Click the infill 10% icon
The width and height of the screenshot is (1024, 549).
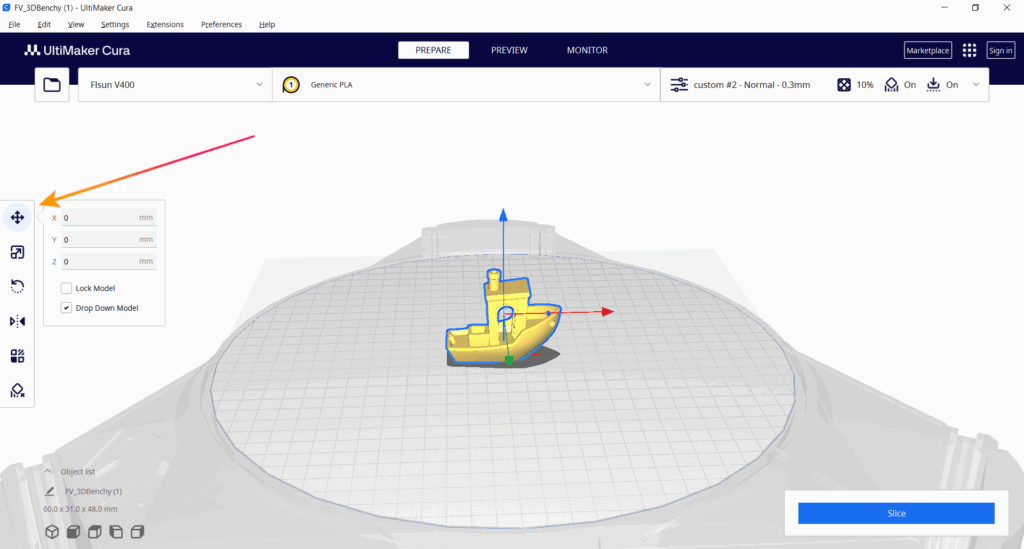click(844, 85)
